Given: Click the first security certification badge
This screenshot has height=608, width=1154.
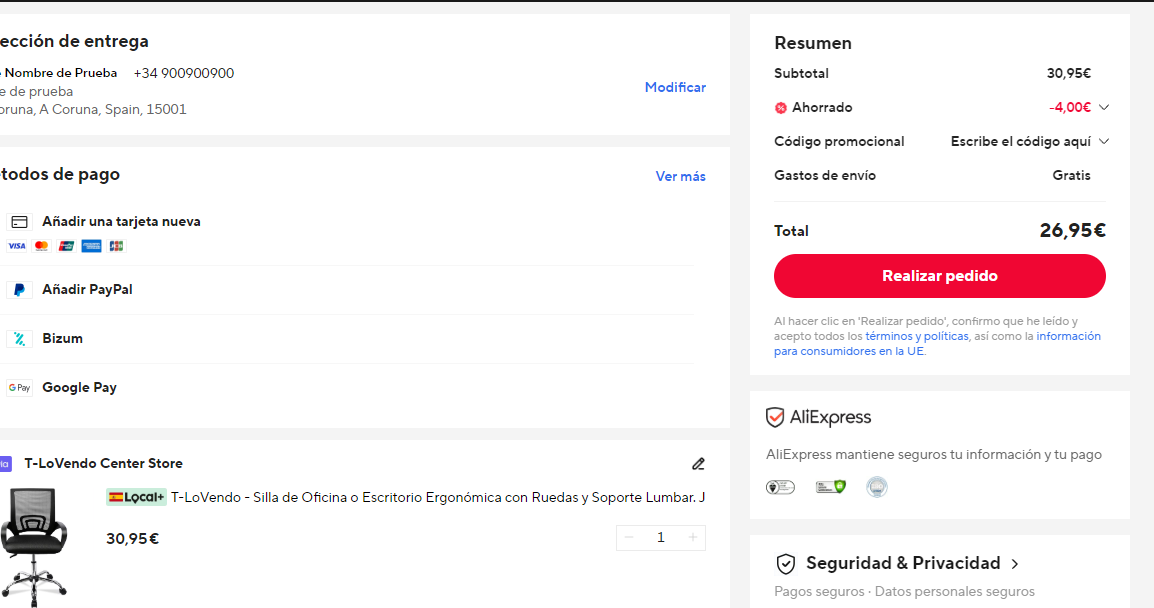Looking at the screenshot, I should point(780,487).
